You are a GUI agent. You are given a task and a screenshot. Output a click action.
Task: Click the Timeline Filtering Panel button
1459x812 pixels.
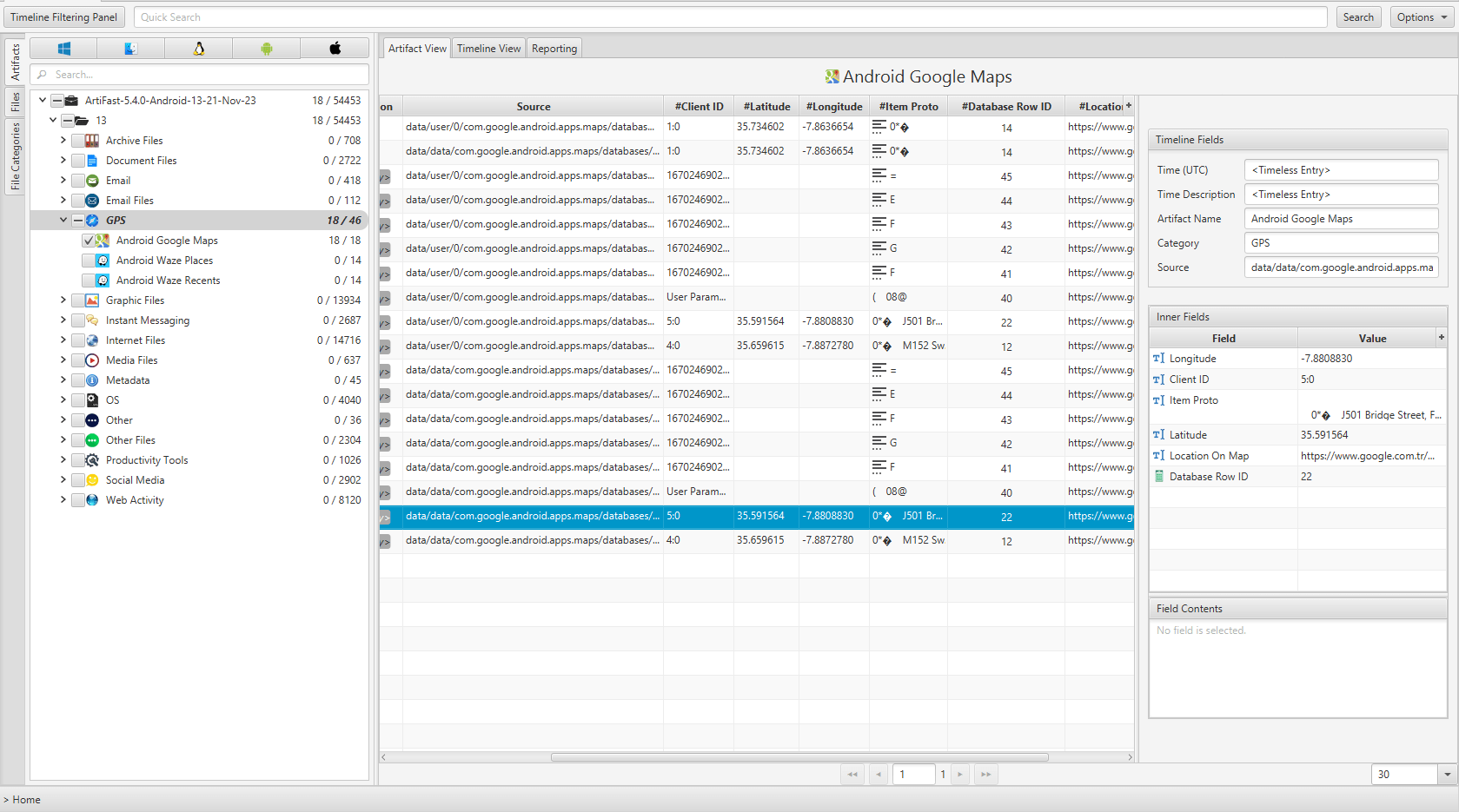pyautogui.click(x=64, y=17)
